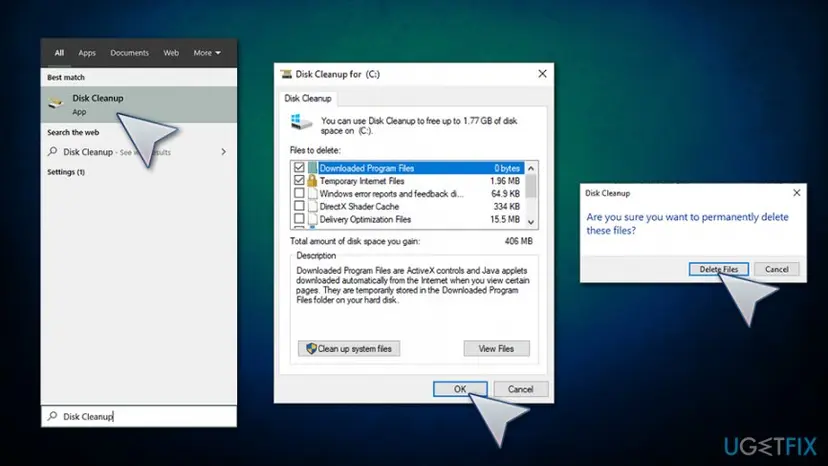Click Cancel in the delete confirmation dialog

tap(777, 269)
